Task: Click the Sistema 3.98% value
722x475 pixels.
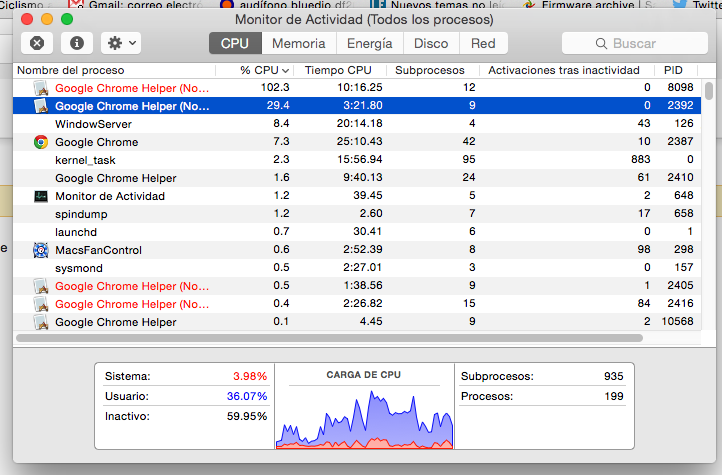Action: pyautogui.click(x=250, y=376)
